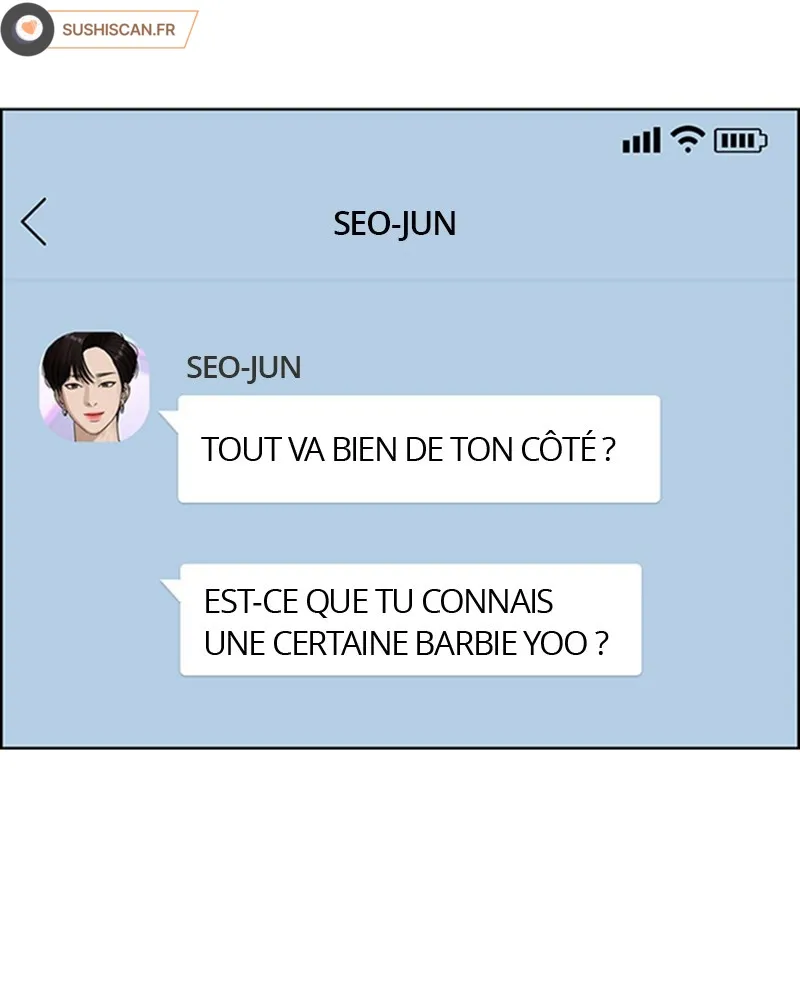Click the SEO-JUN chat header title
The width and height of the screenshot is (800, 1000).
(x=394, y=224)
